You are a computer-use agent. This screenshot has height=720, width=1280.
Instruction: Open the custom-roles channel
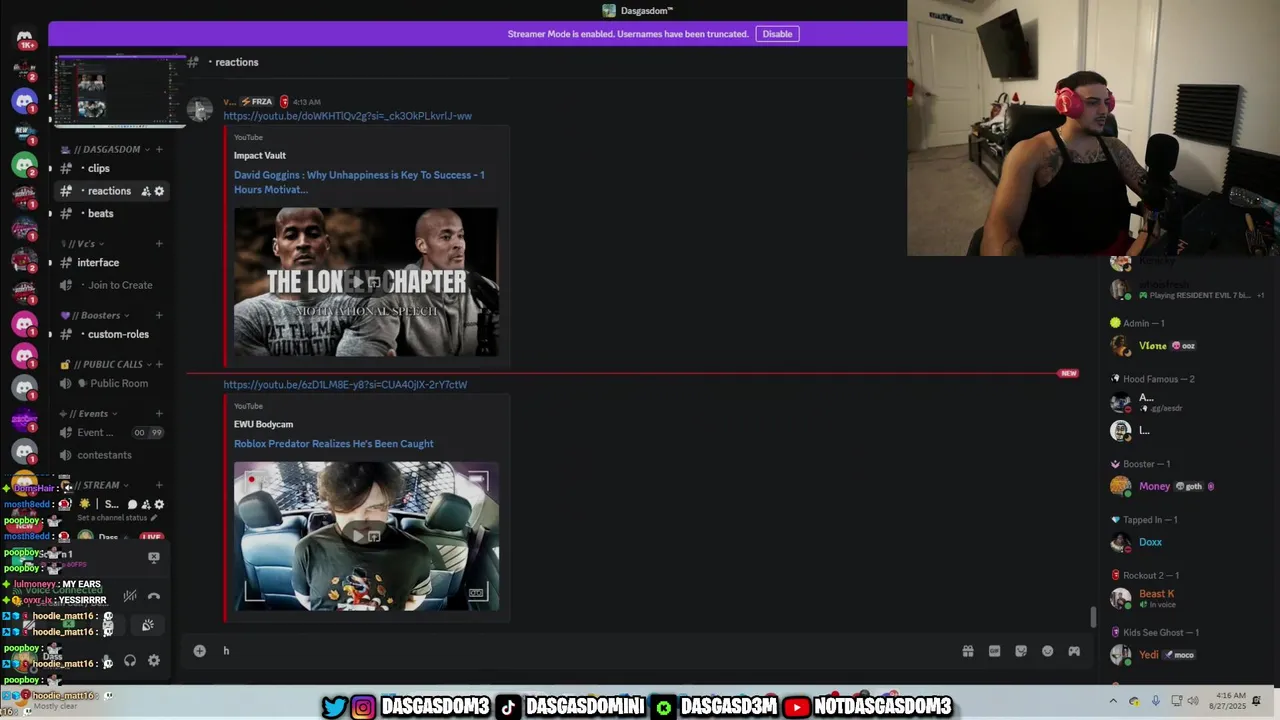click(x=110, y=334)
